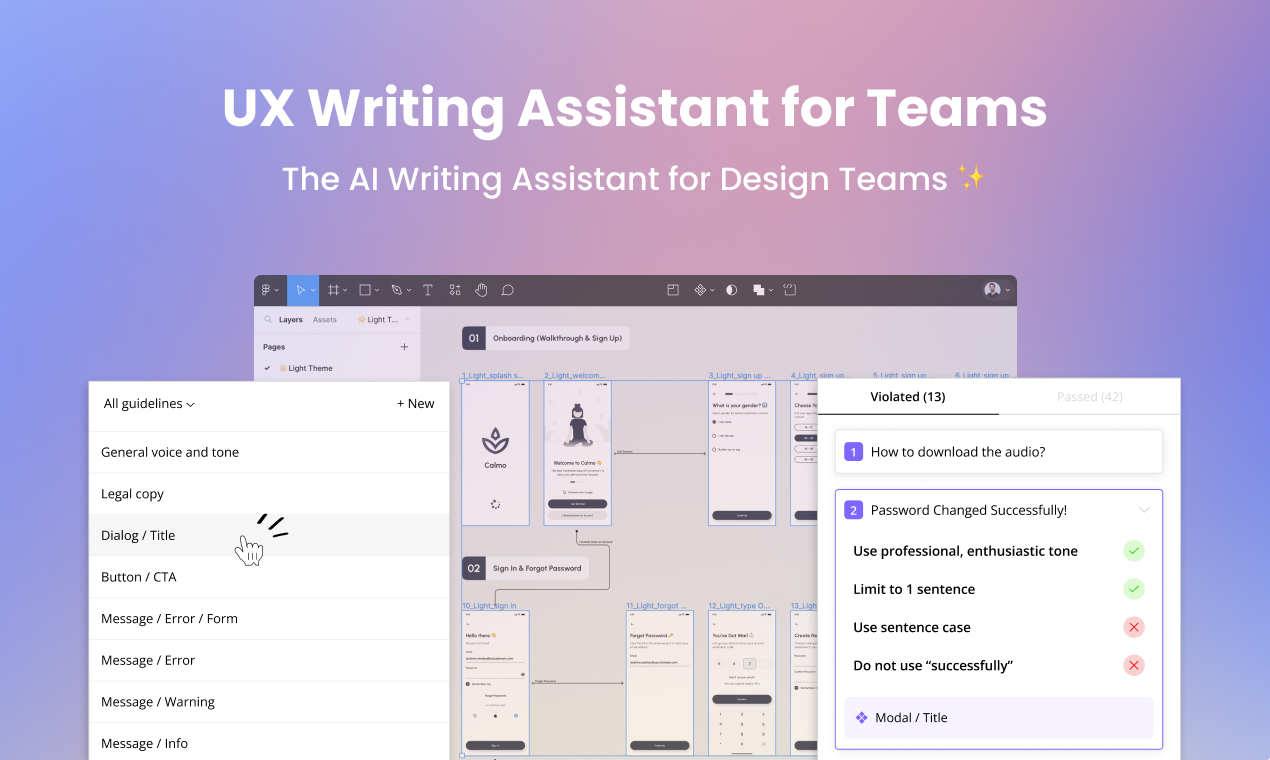Toggle the green check on professional tone rule
Viewport: 1270px width, 760px height.
tap(1134, 550)
